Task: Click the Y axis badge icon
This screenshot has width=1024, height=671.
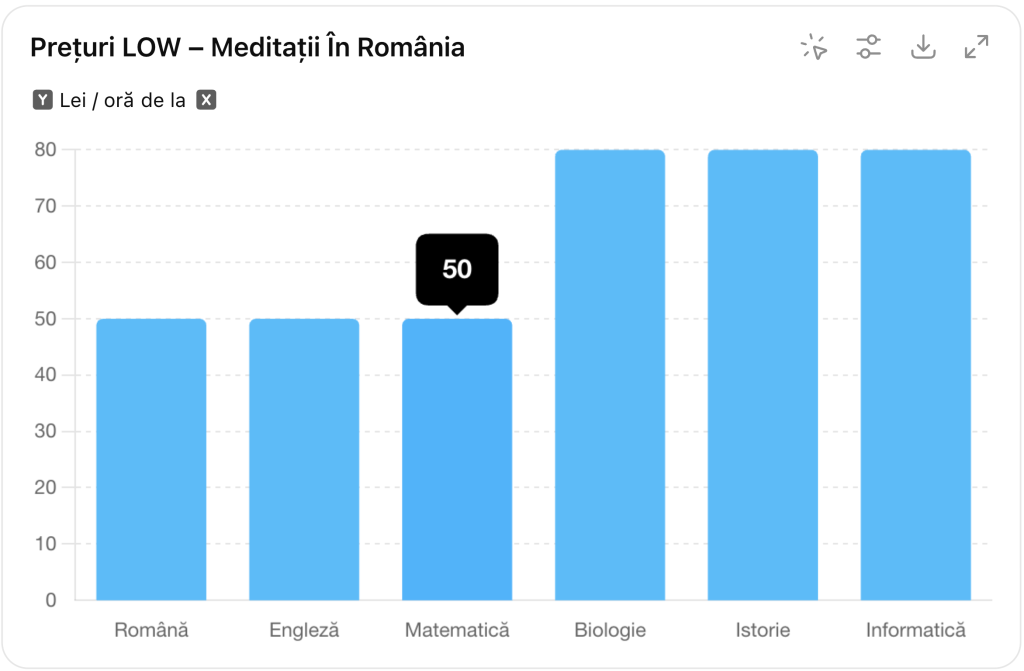Action: point(43,100)
